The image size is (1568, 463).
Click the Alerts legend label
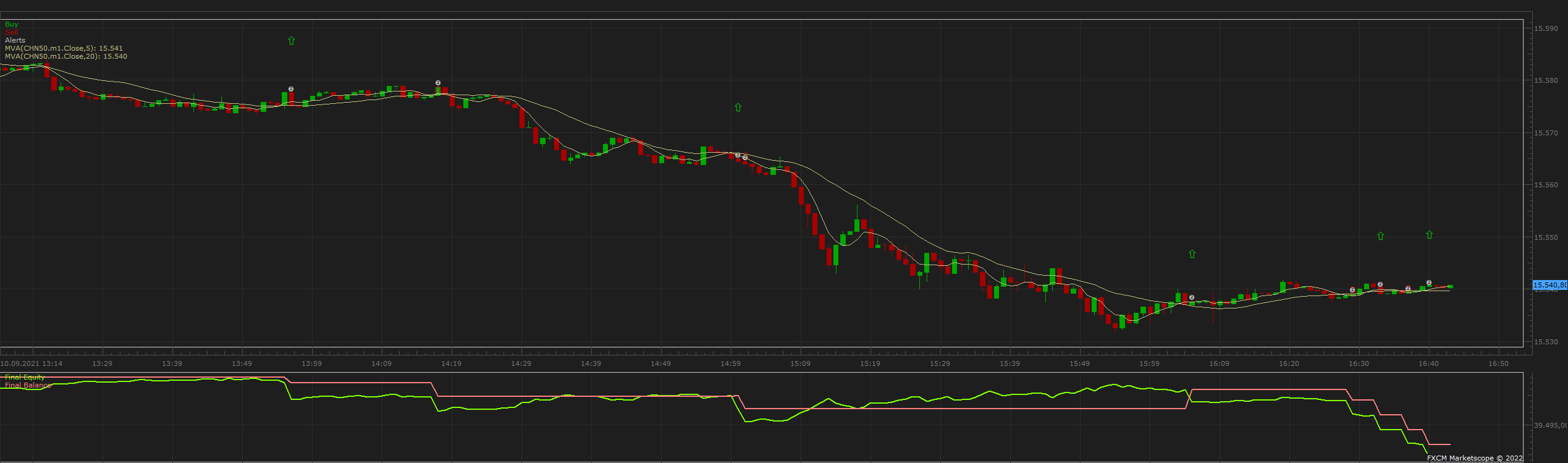coord(15,40)
